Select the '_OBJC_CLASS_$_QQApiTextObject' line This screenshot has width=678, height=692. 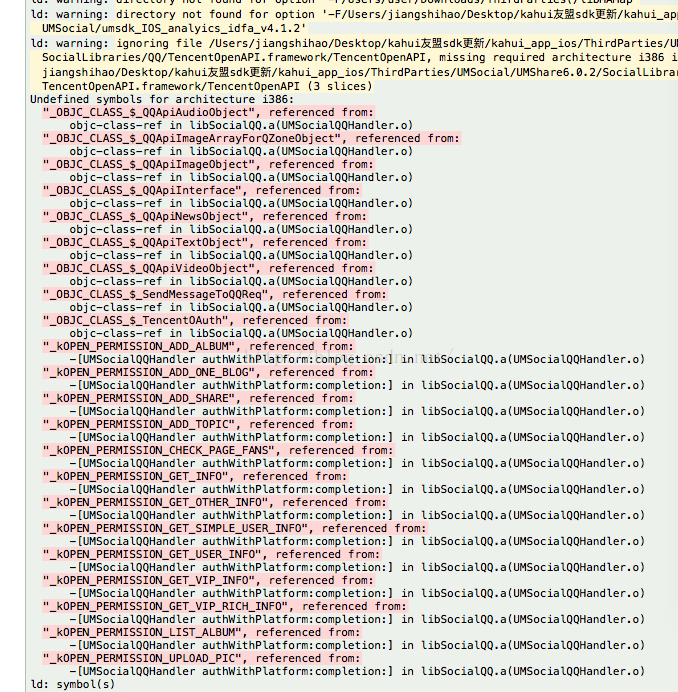coord(205,243)
